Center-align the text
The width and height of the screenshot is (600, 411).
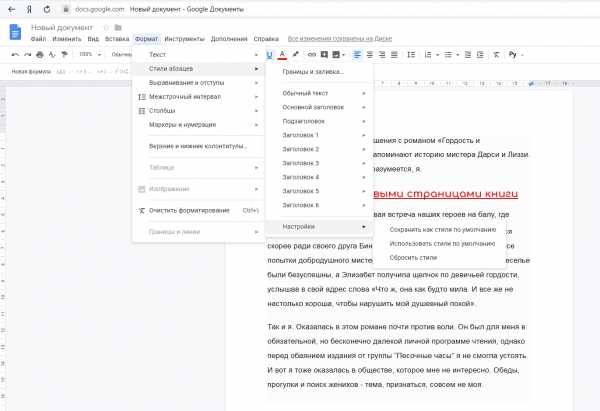point(370,55)
